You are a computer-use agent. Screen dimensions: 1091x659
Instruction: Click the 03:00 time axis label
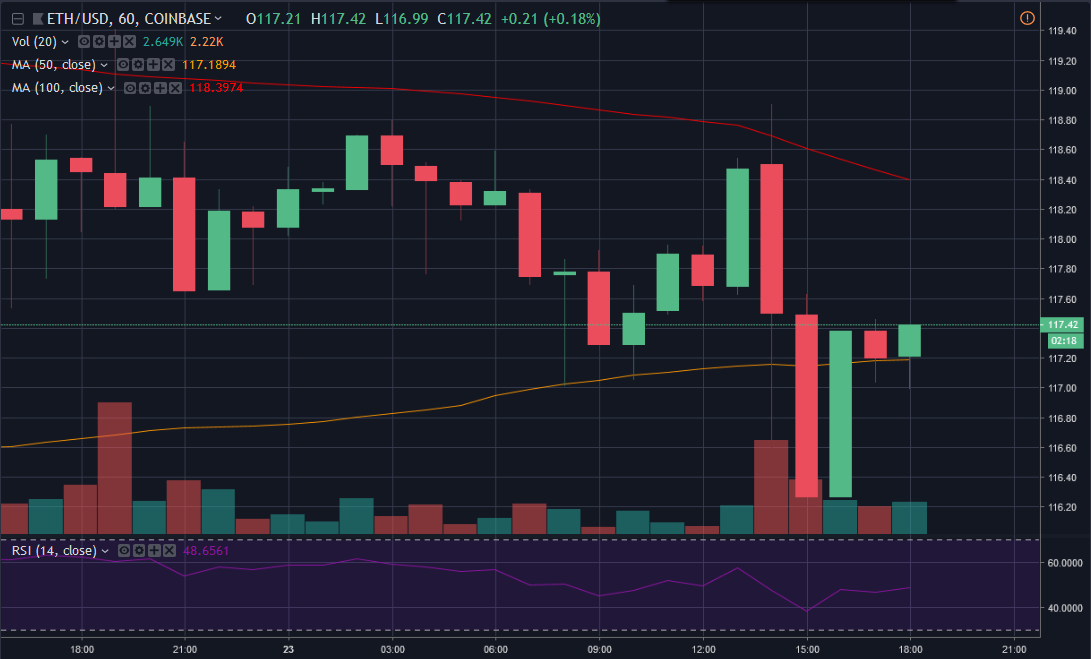click(x=392, y=649)
